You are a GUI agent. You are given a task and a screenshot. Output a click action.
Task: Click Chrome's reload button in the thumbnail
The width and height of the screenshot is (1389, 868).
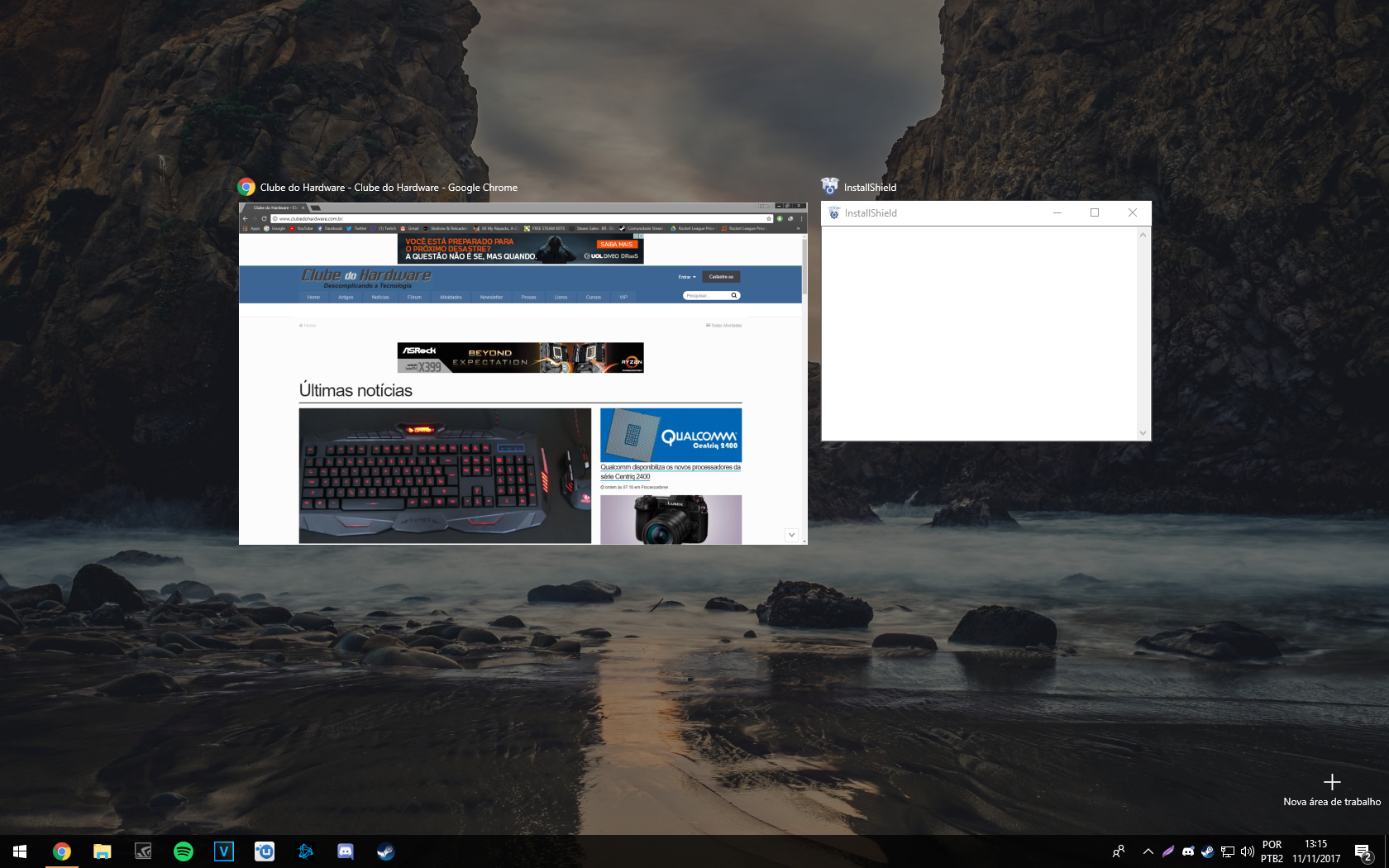coord(264,218)
